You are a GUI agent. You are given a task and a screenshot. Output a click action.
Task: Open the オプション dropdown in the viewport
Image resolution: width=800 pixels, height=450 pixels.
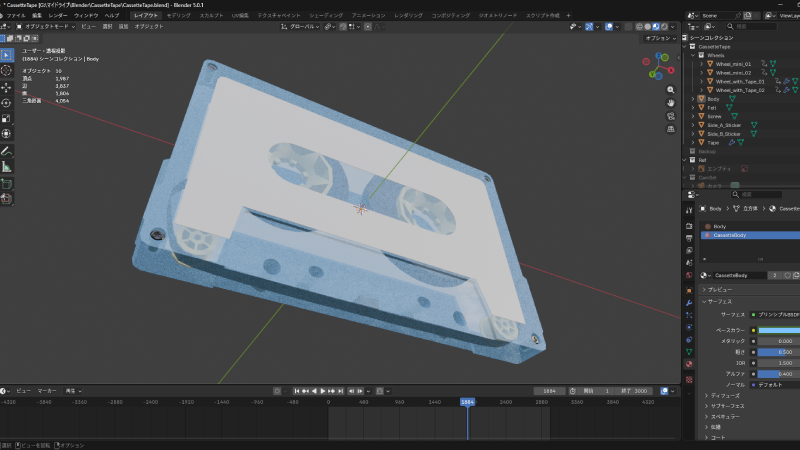point(658,37)
